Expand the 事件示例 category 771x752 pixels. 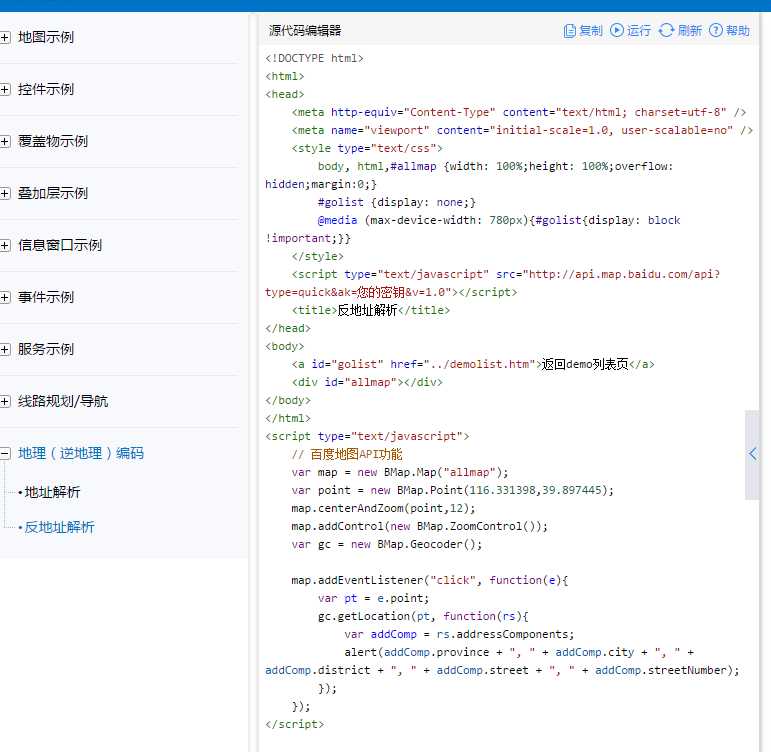click(x=5, y=297)
